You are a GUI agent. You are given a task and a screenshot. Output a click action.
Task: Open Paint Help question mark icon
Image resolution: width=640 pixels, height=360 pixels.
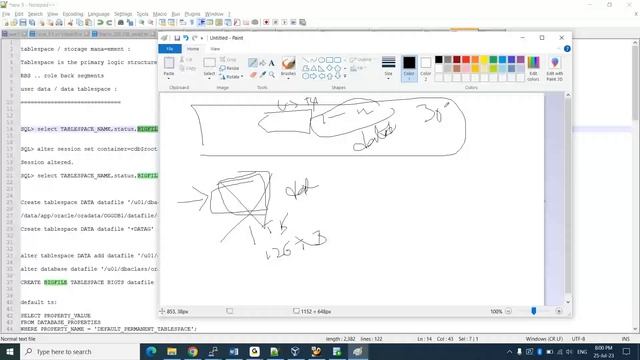[567, 49]
